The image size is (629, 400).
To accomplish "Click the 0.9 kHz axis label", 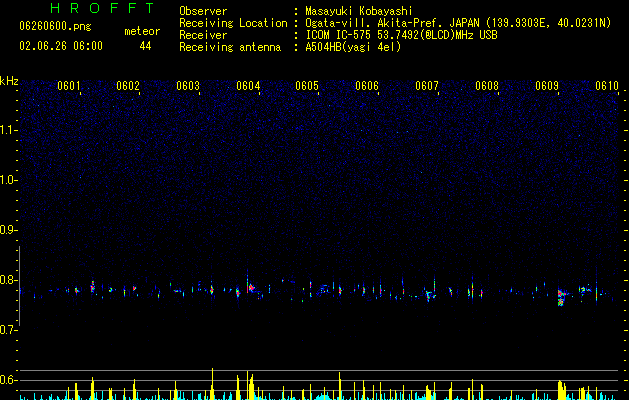I will [x=9, y=230].
